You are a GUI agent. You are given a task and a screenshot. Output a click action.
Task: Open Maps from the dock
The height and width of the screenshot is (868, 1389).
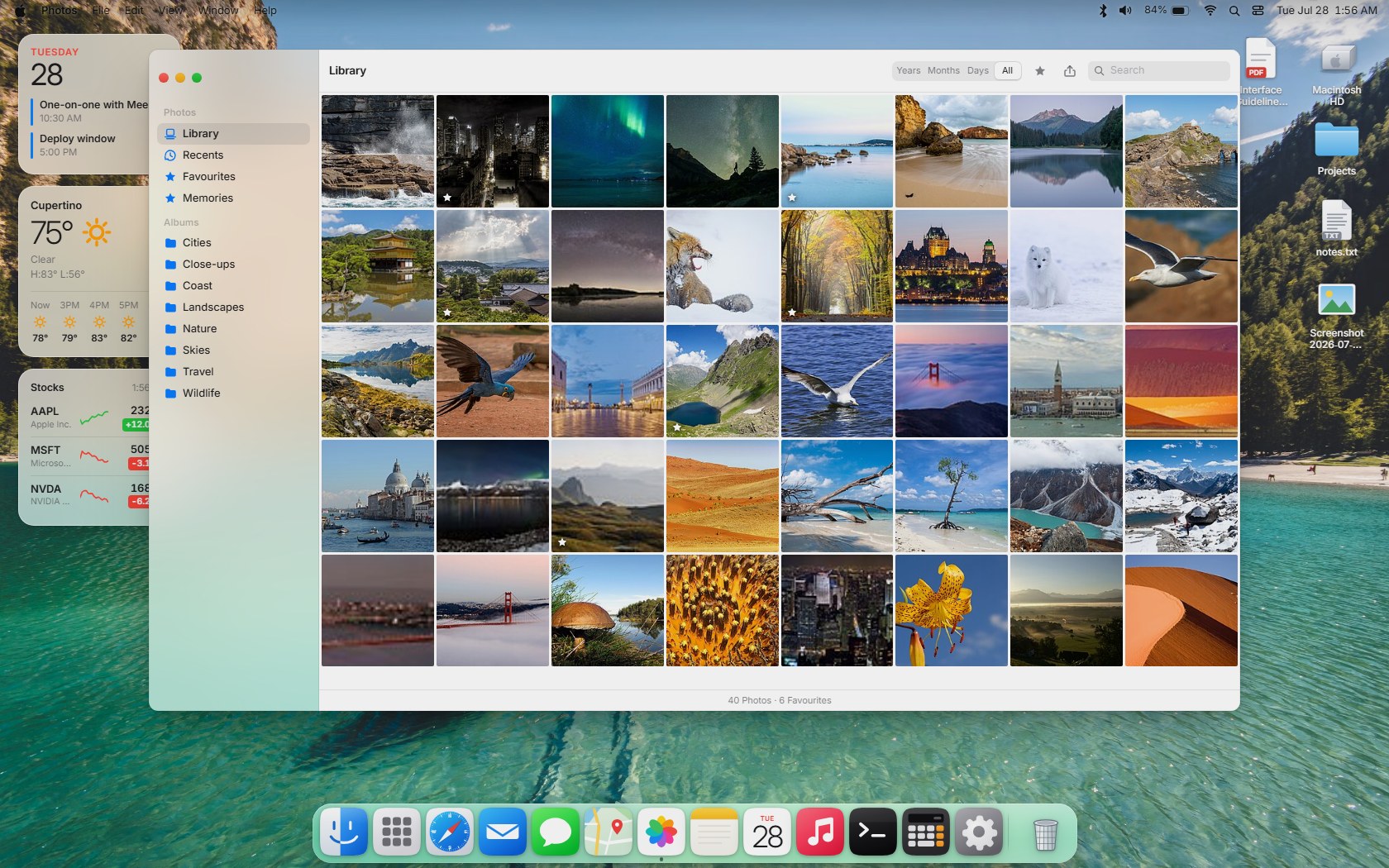coord(609,832)
